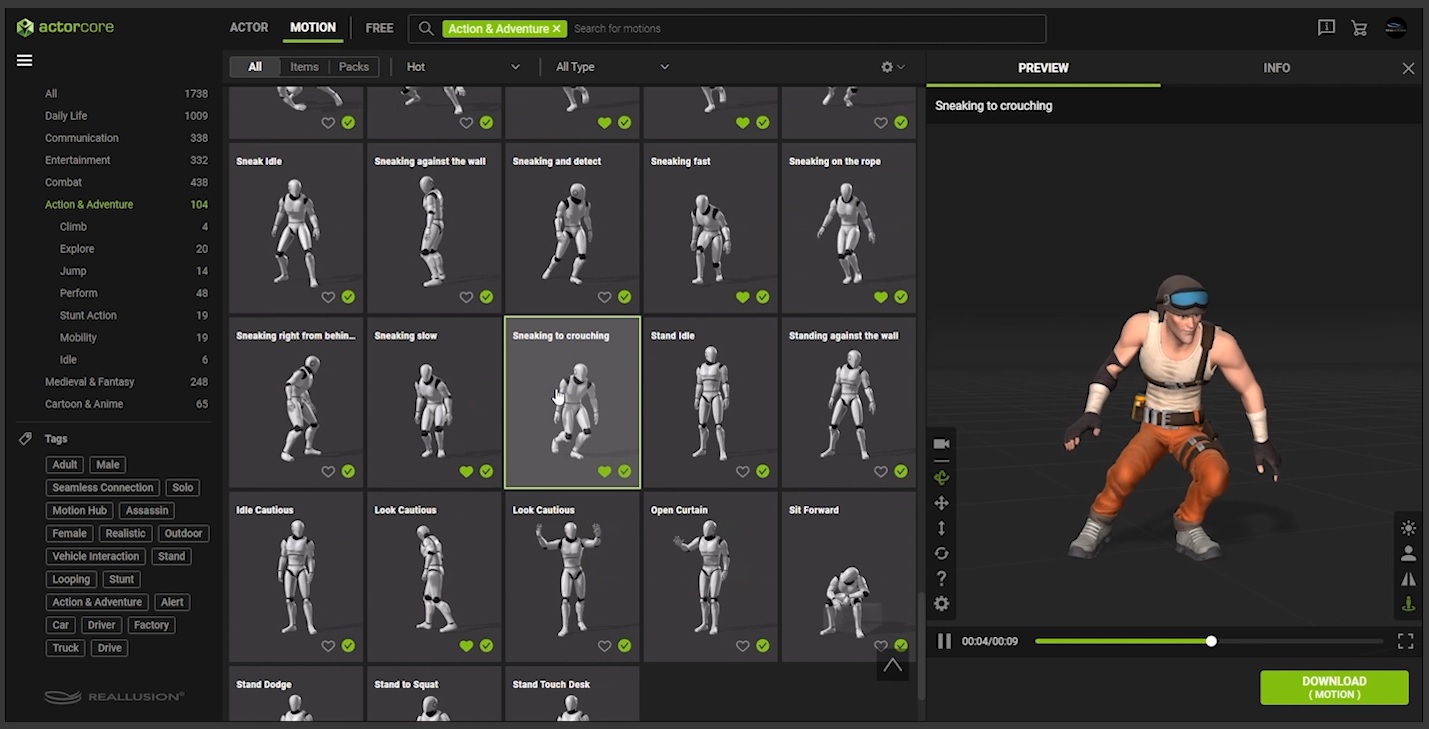Favorite the Sneak Idle motion heart
The width and height of the screenshot is (1429, 729).
pyautogui.click(x=328, y=297)
